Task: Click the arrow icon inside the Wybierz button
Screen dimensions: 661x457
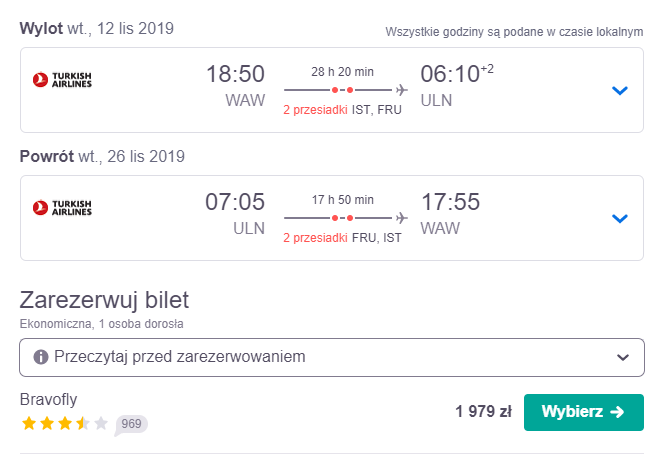Action: pyautogui.click(x=617, y=412)
